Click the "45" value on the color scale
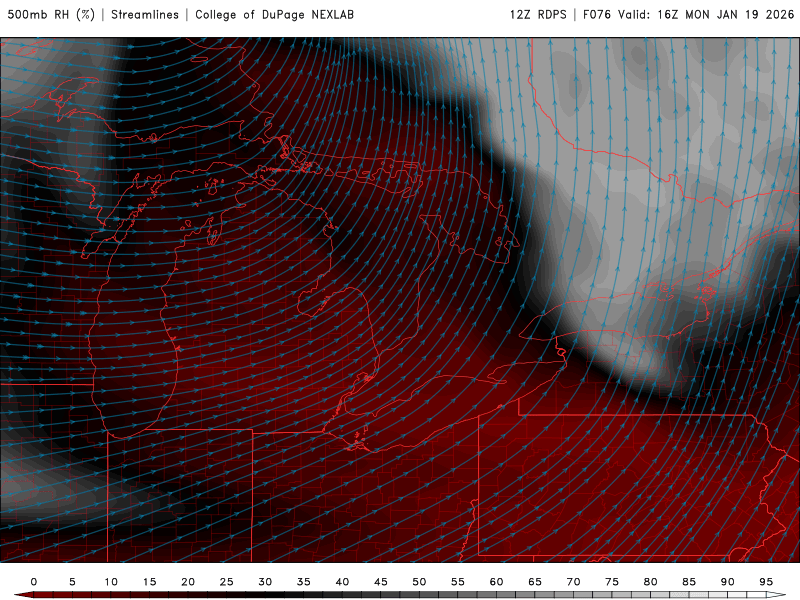 click(x=381, y=582)
